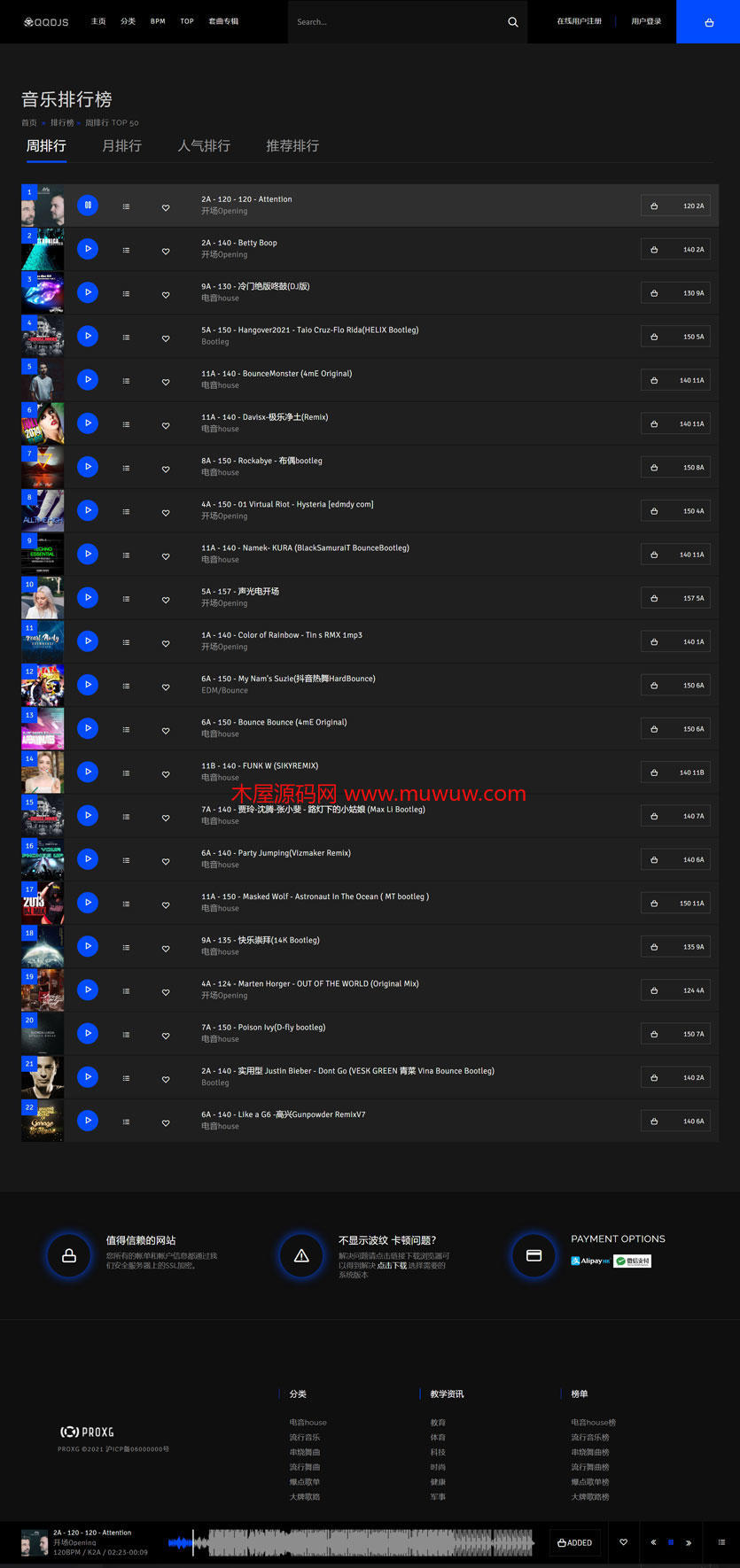This screenshot has width=740, height=1568.
Task: Click playlist icon for Poison Ivy track
Action: [126, 1035]
